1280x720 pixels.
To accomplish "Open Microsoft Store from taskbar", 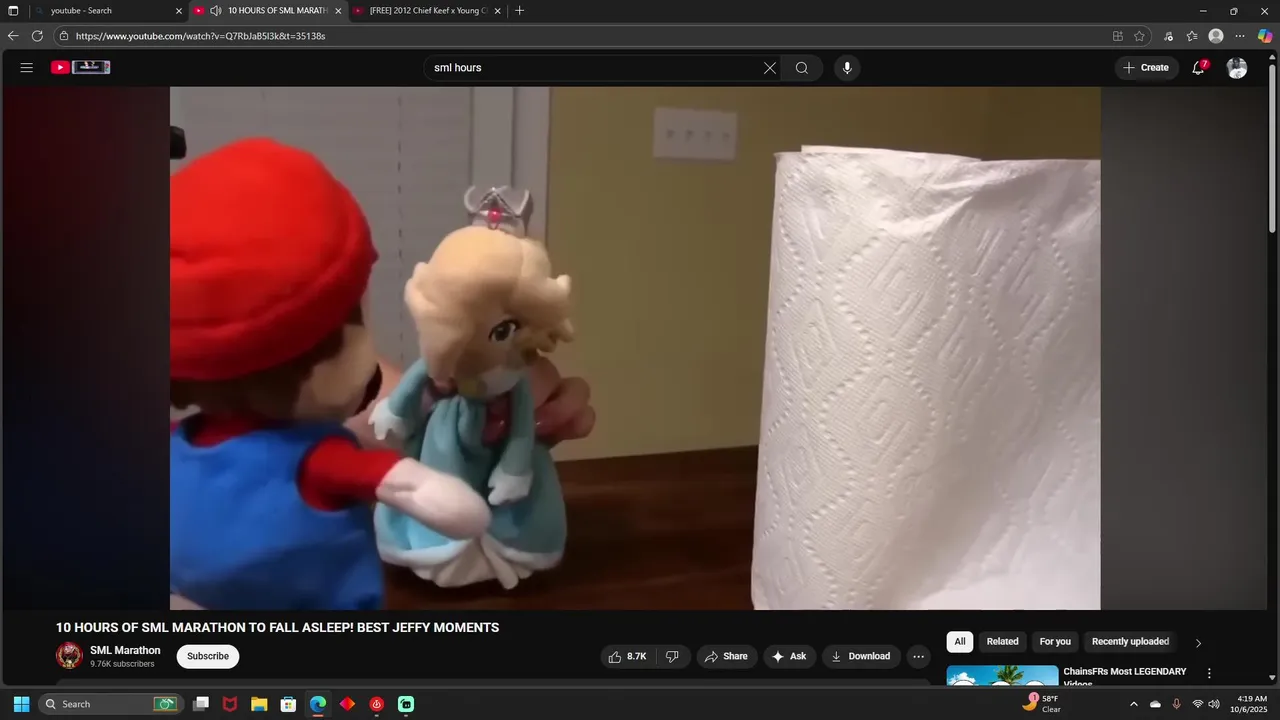I will click(288, 704).
